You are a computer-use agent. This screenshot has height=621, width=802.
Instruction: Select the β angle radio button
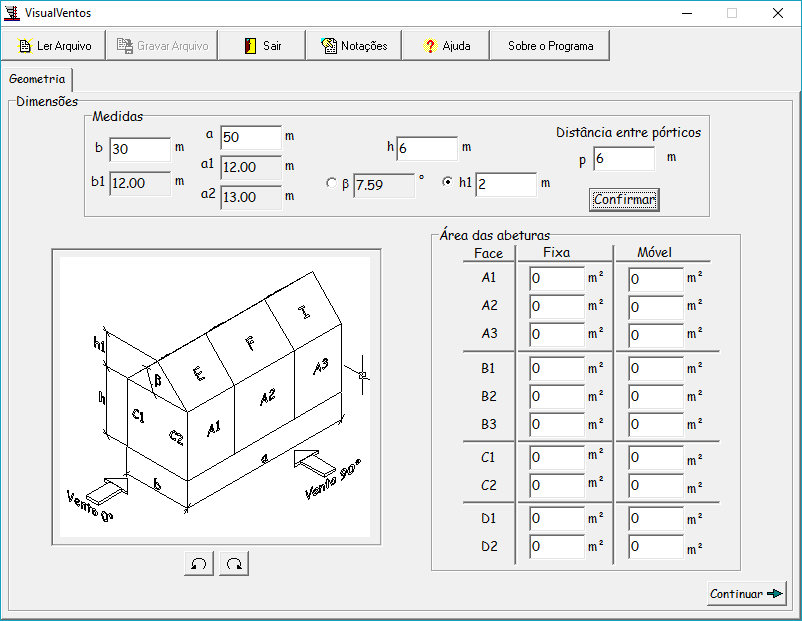pos(331,183)
